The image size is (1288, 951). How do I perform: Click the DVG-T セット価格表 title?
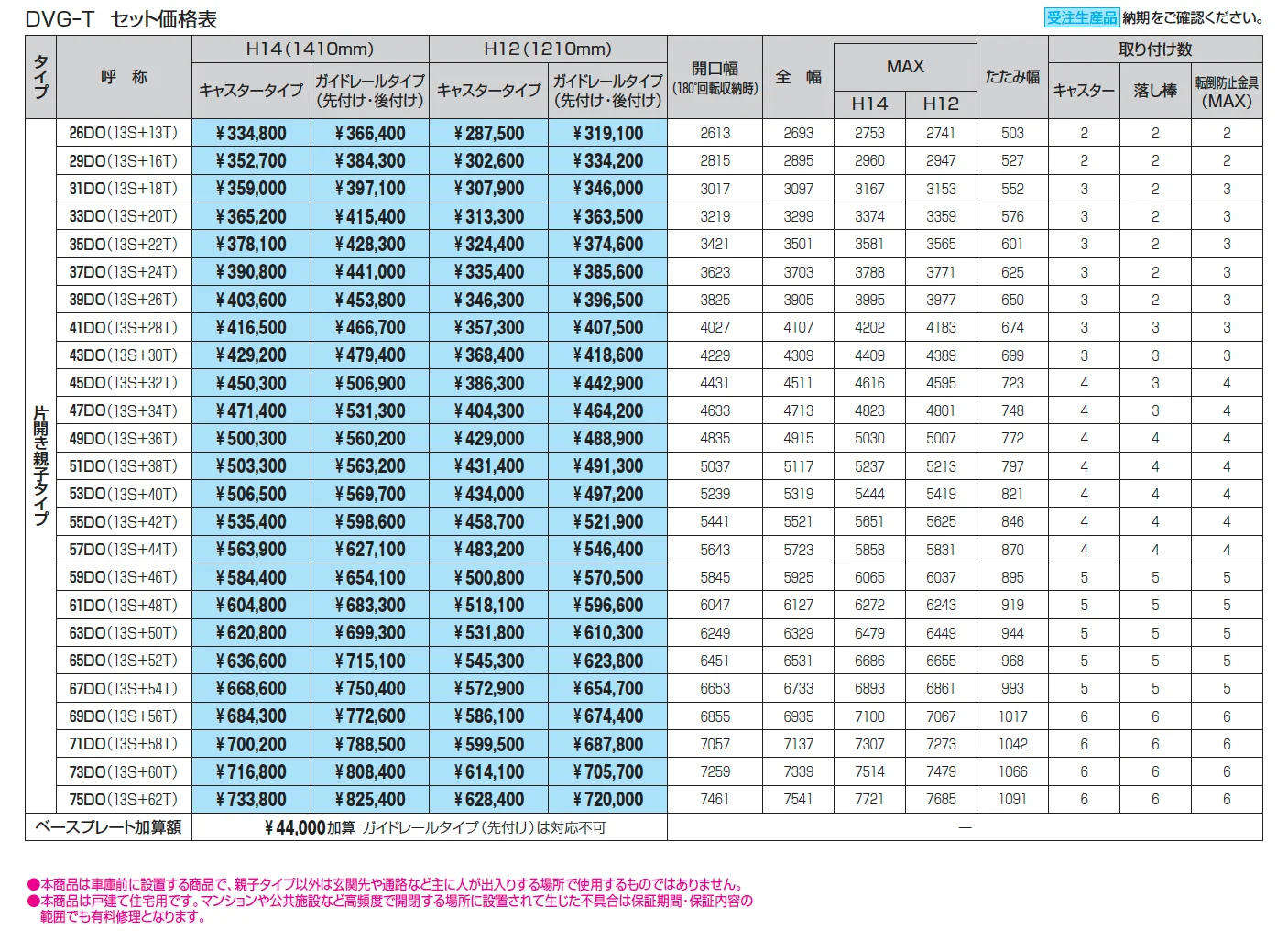121,18
